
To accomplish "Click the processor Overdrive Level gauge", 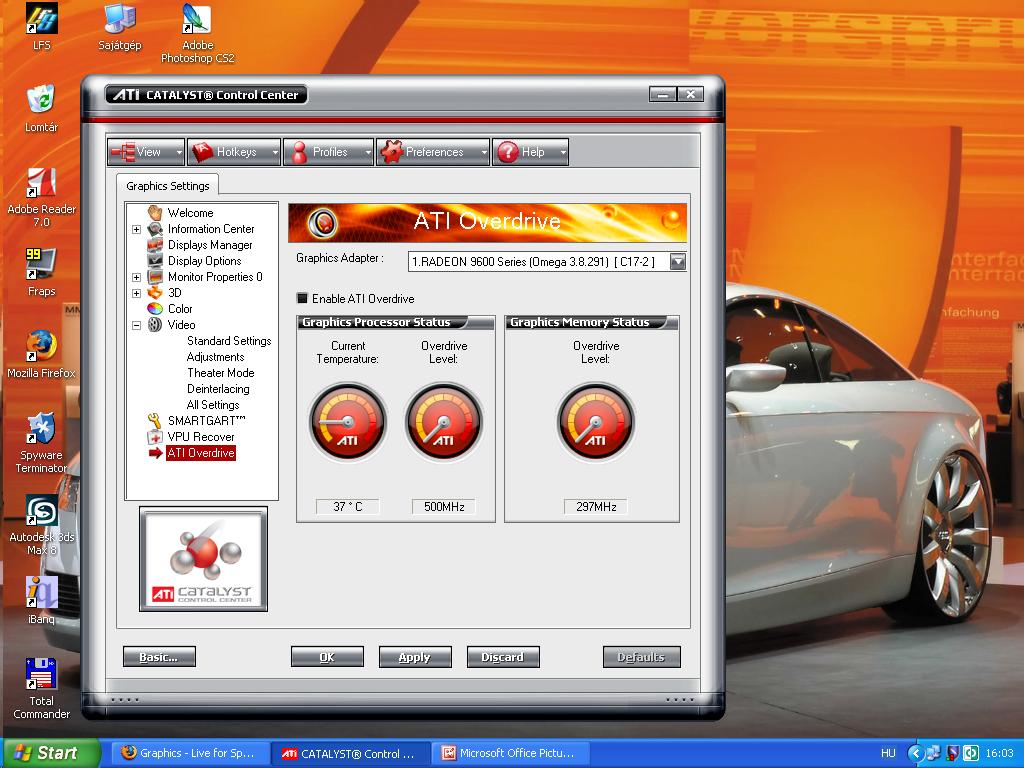I will tap(443, 421).
